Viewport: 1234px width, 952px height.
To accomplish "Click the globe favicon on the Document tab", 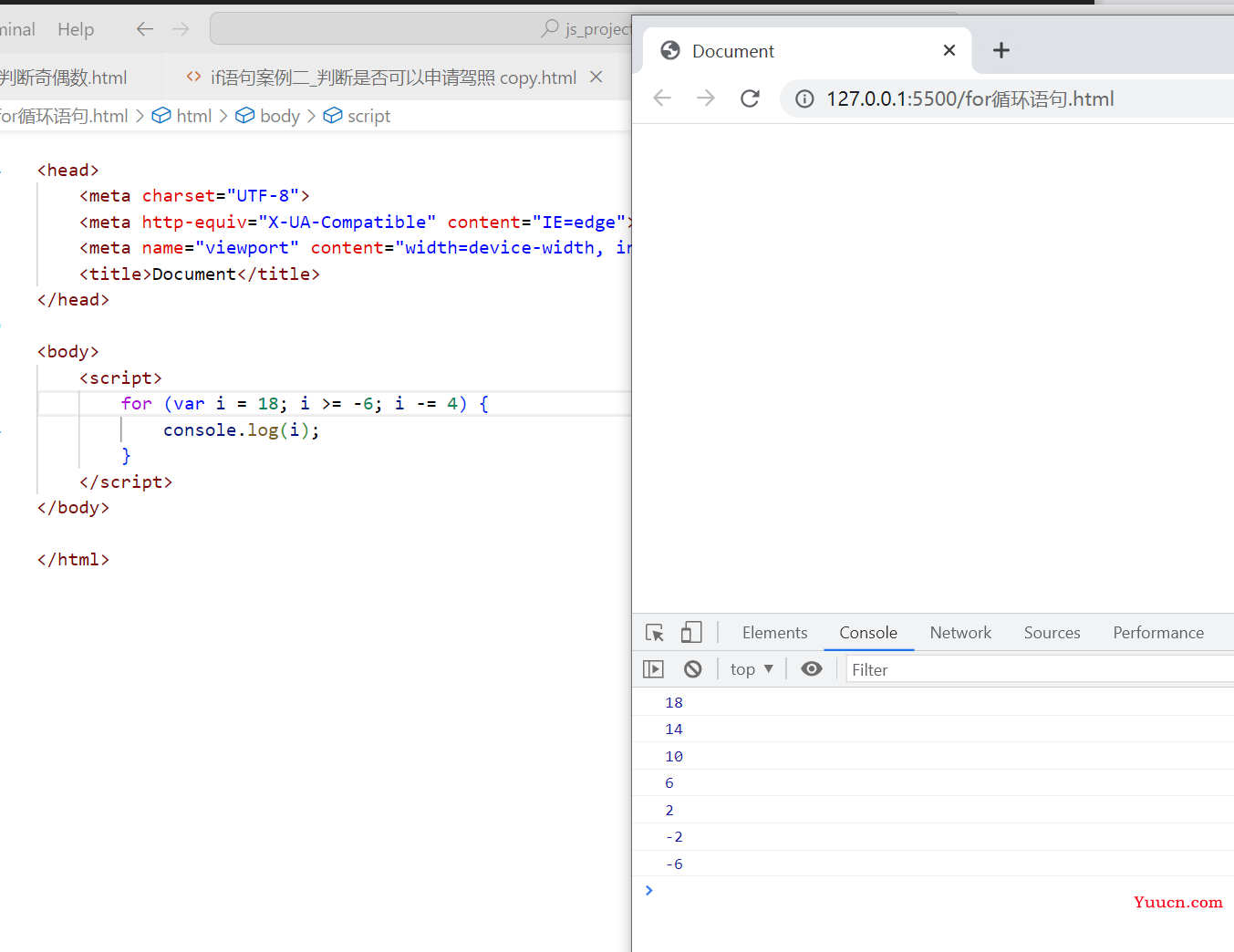I will pyautogui.click(x=670, y=50).
